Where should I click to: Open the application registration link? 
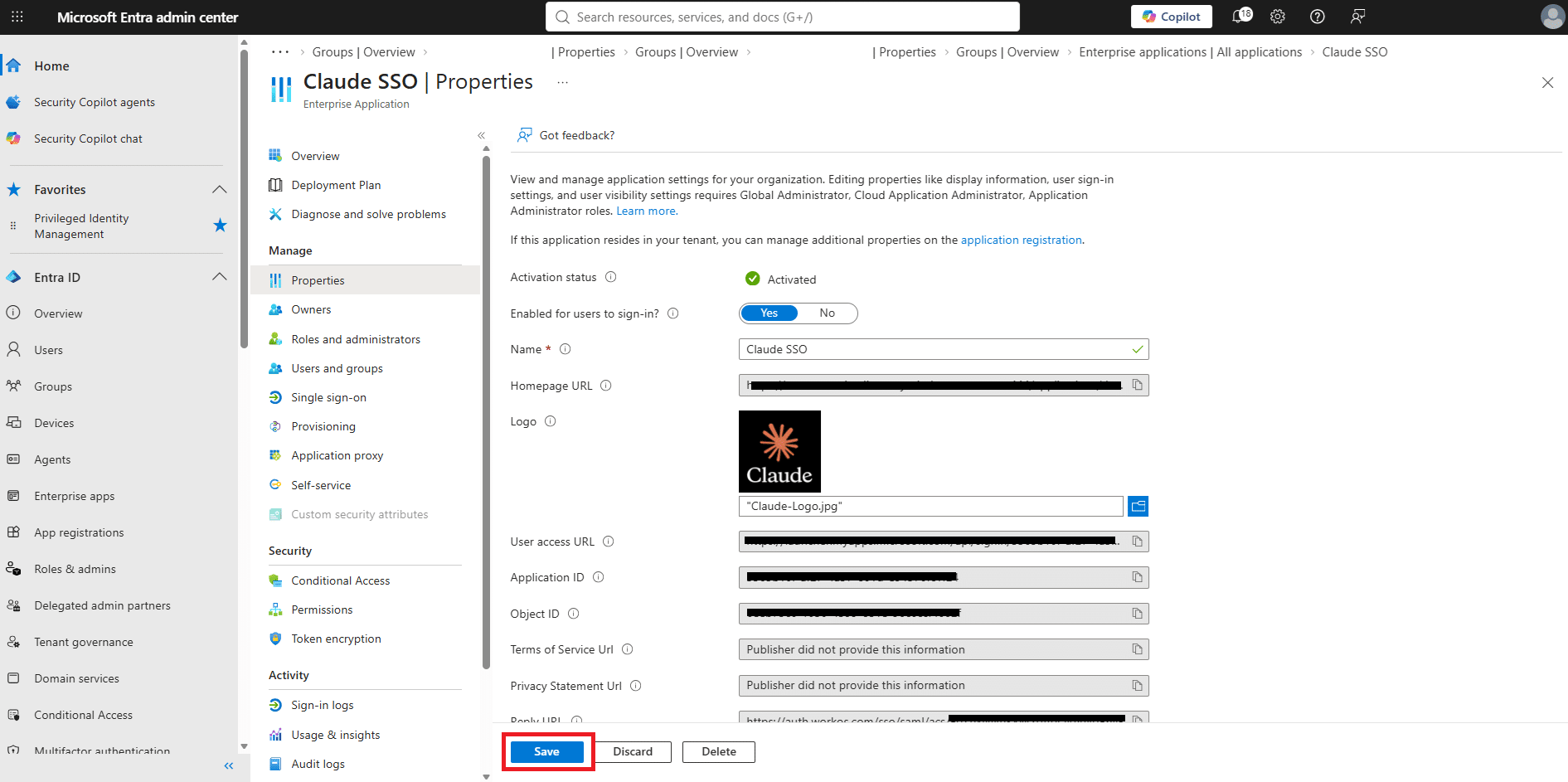[x=1022, y=240]
